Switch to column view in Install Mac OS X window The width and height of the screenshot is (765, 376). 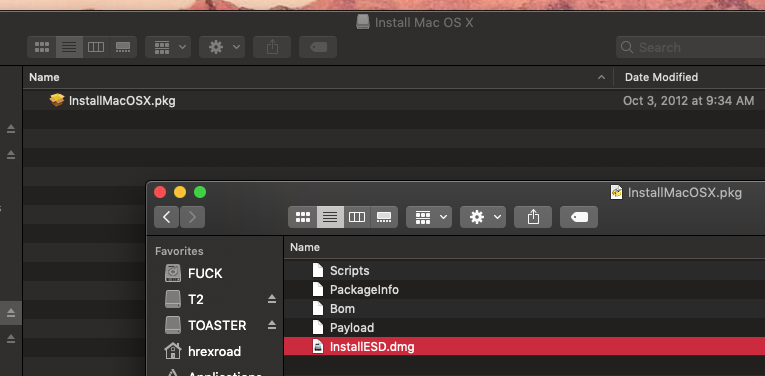pos(96,47)
